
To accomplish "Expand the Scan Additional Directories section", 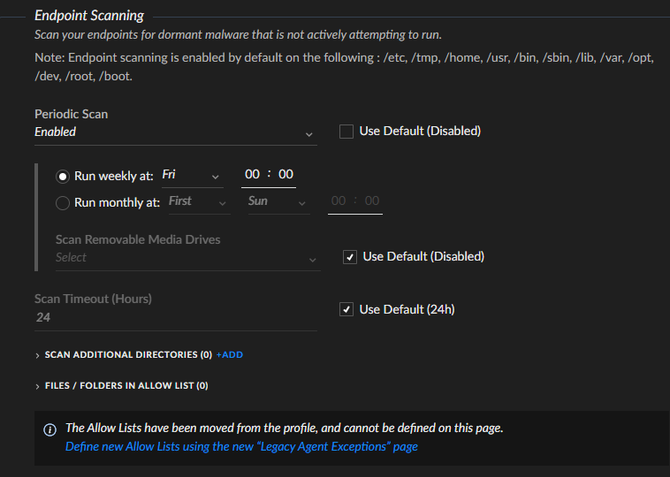I will pos(38,355).
